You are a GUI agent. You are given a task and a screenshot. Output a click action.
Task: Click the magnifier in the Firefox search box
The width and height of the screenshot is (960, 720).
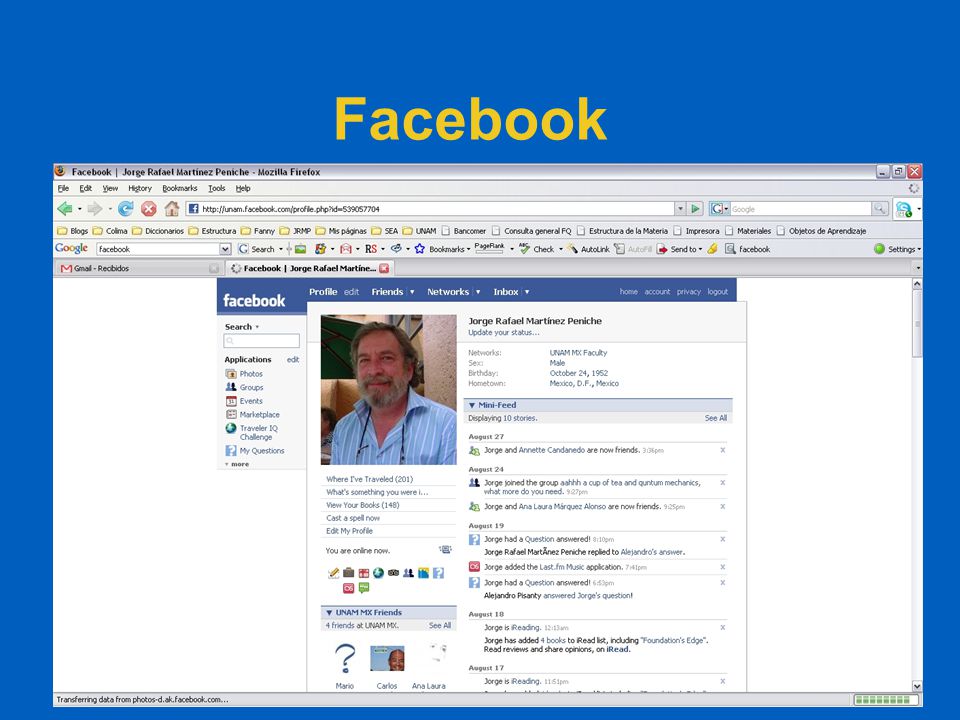click(x=879, y=209)
